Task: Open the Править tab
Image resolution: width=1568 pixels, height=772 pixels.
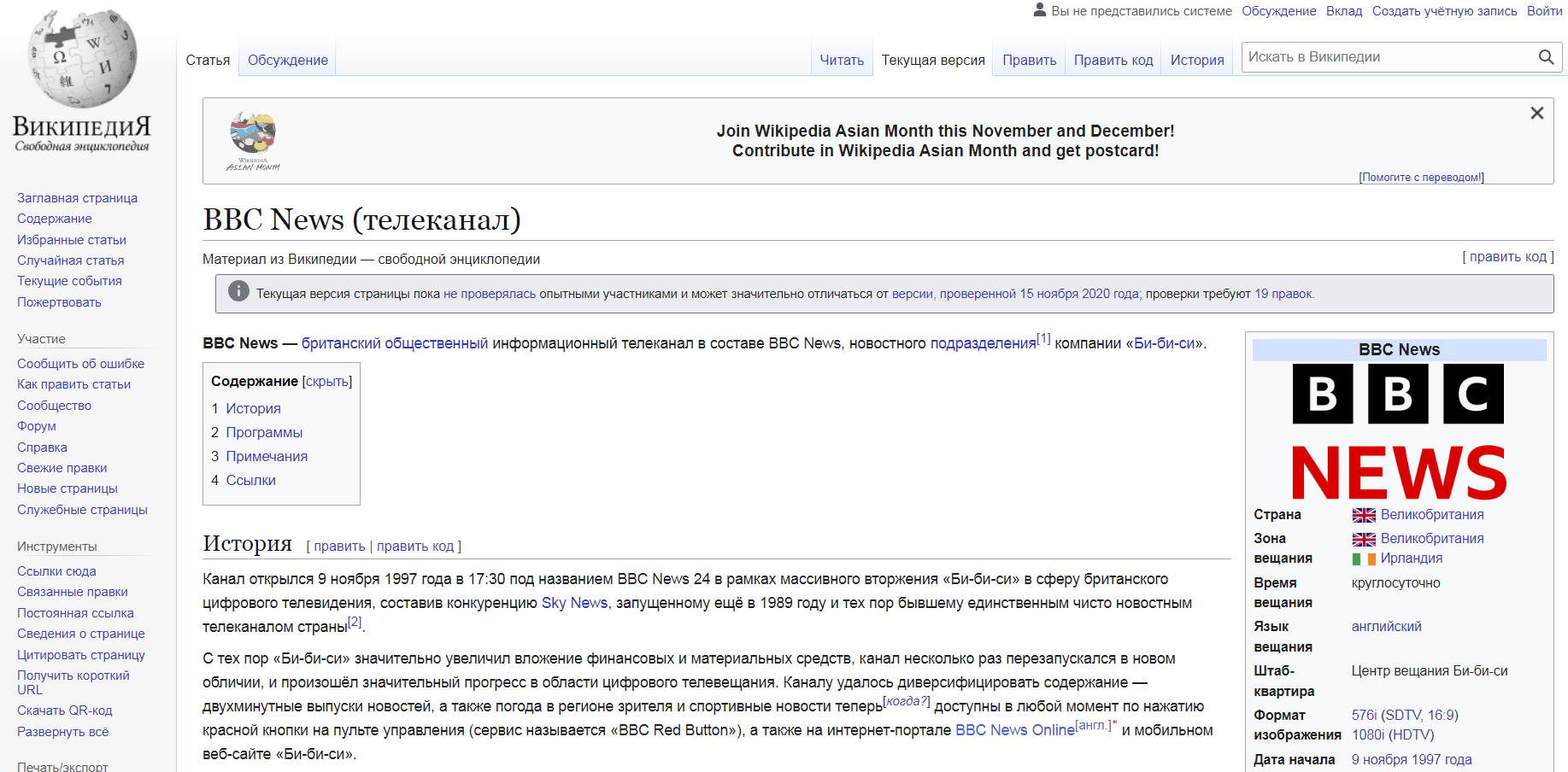Action: tap(1029, 60)
